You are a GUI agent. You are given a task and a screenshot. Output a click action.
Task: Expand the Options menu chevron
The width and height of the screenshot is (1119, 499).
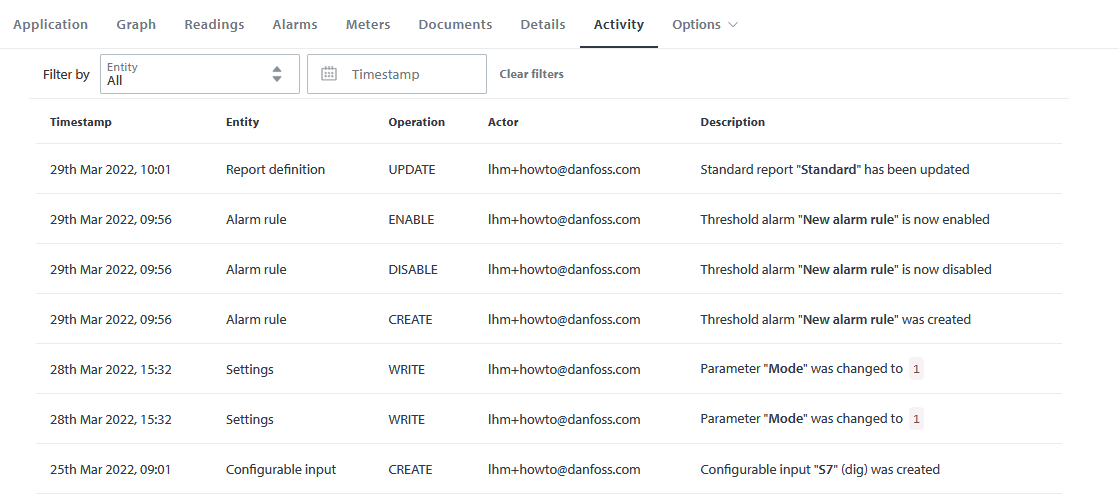(733, 25)
